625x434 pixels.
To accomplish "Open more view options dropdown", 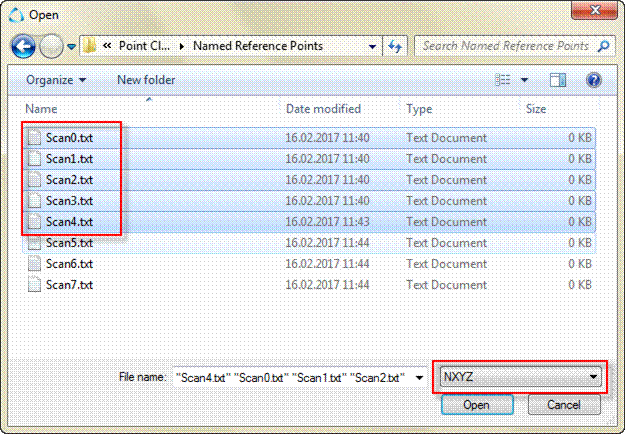I will 525,80.
